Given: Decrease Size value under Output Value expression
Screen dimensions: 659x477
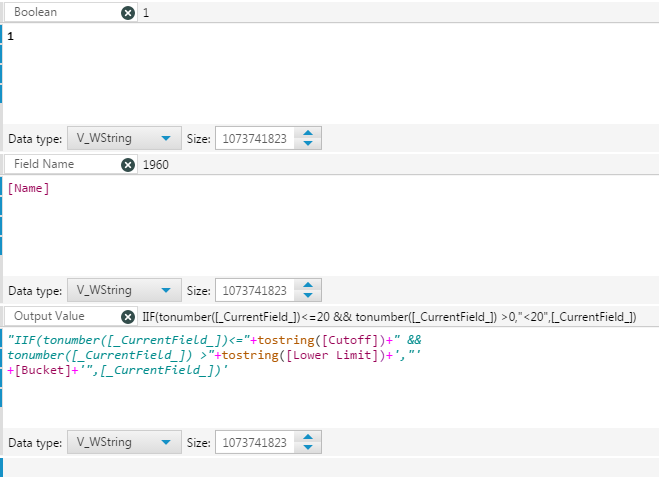Looking at the screenshot, I should (308, 448).
